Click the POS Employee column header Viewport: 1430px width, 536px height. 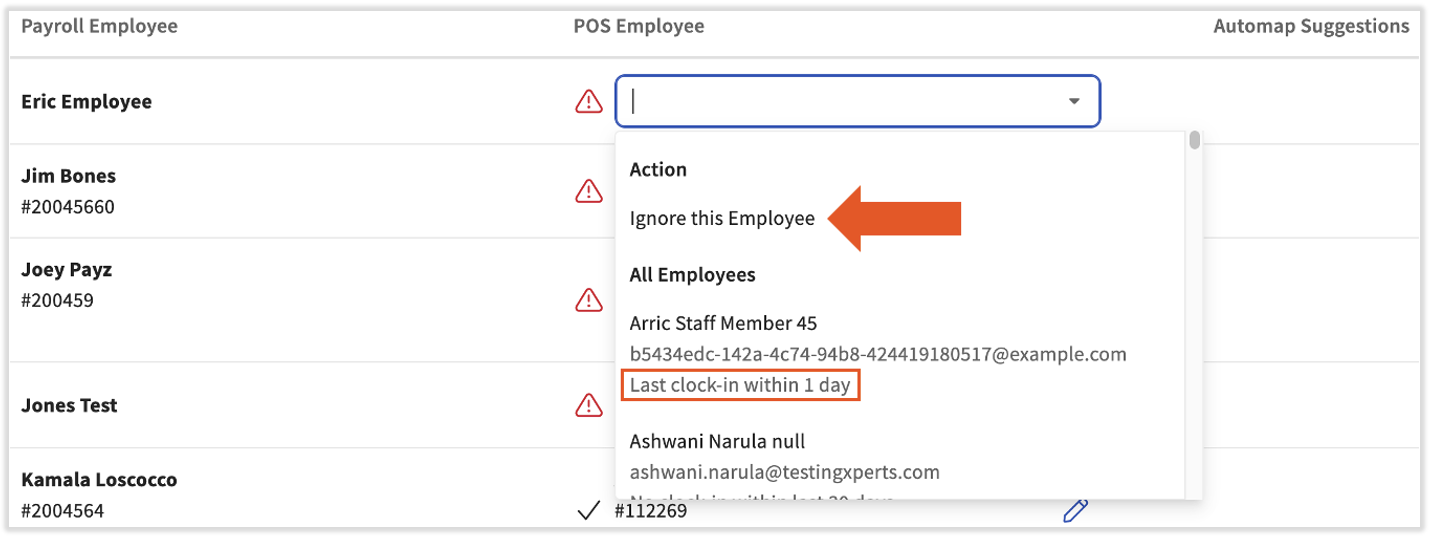638,26
